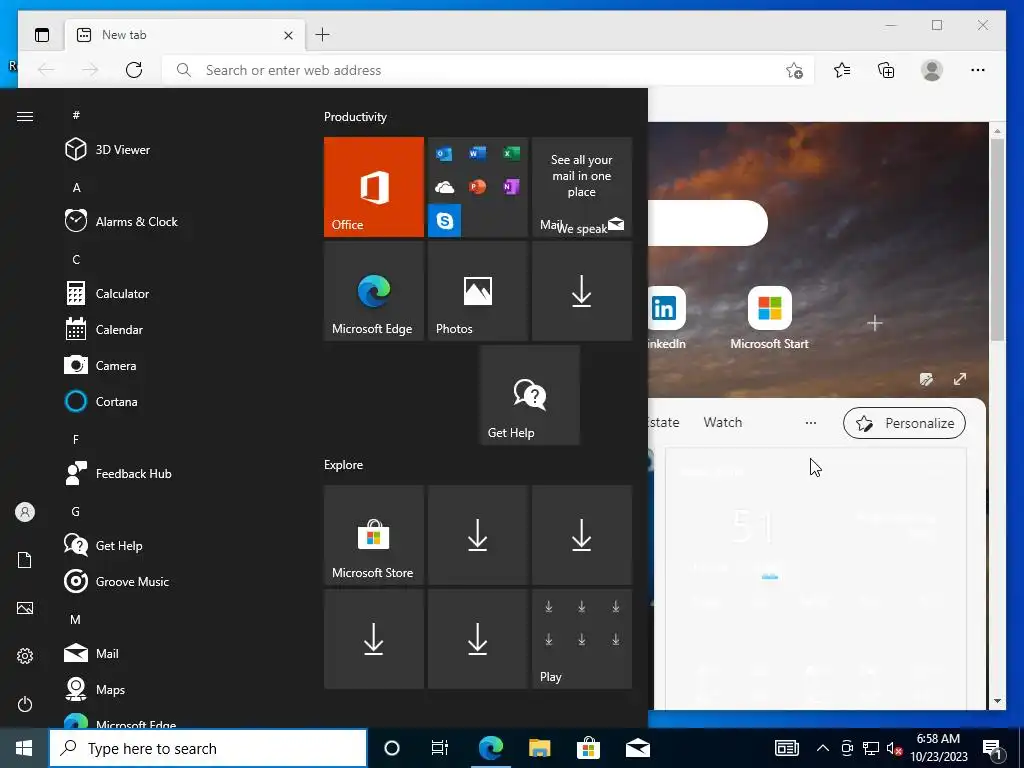Close the New tab tab
1024x768 pixels.
point(288,35)
